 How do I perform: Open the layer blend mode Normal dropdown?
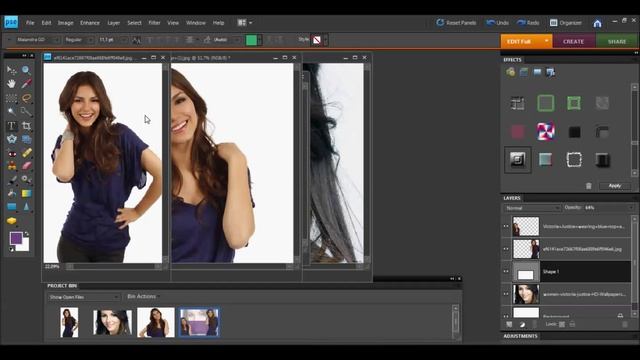click(533, 208)
